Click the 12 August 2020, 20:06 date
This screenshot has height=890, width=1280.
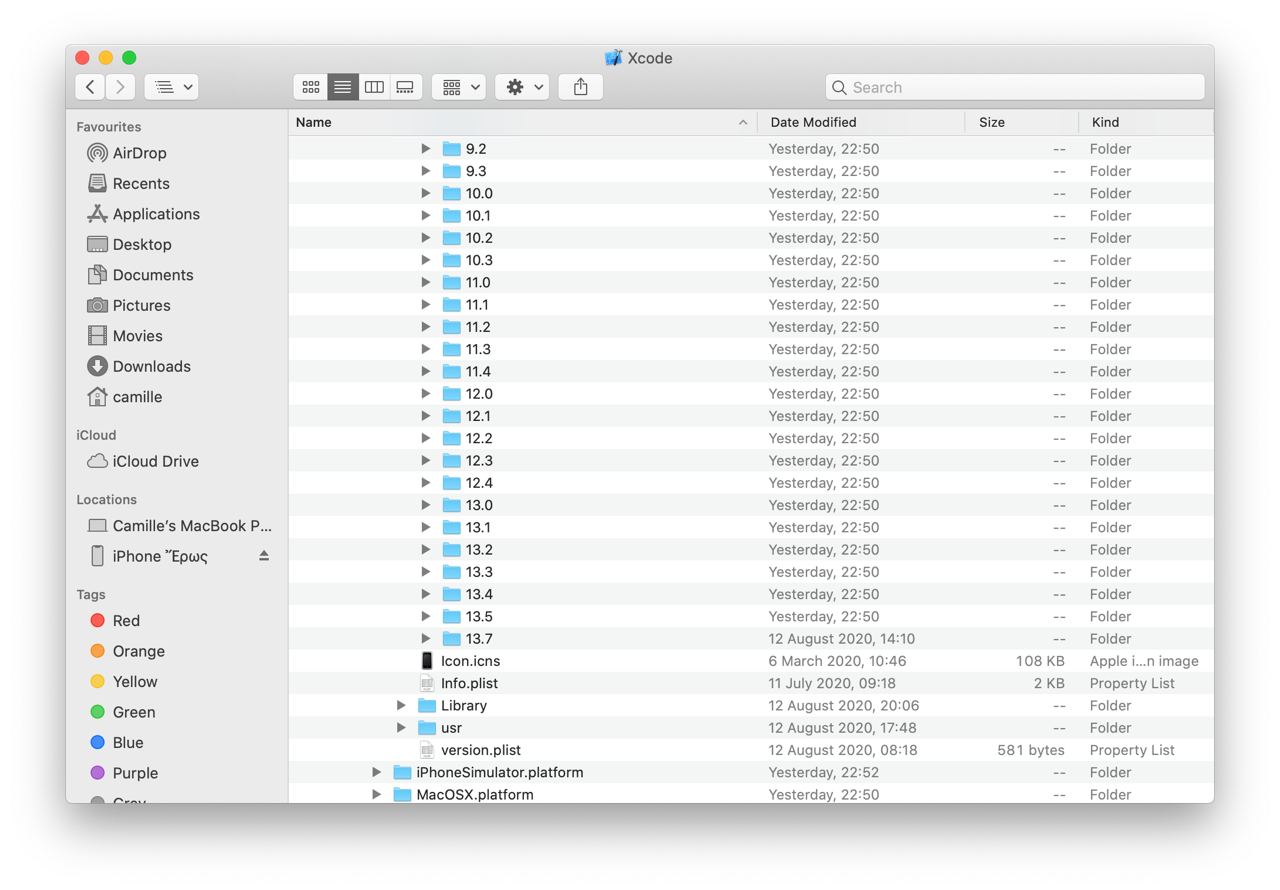[x=843, y=705]
